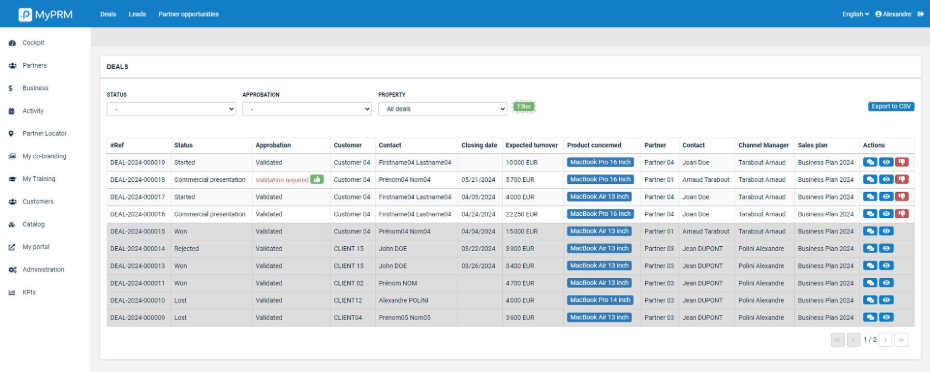Click the logout icon beside Alexandre
Viewport: 930px width, 372px height.
(921, 14)
